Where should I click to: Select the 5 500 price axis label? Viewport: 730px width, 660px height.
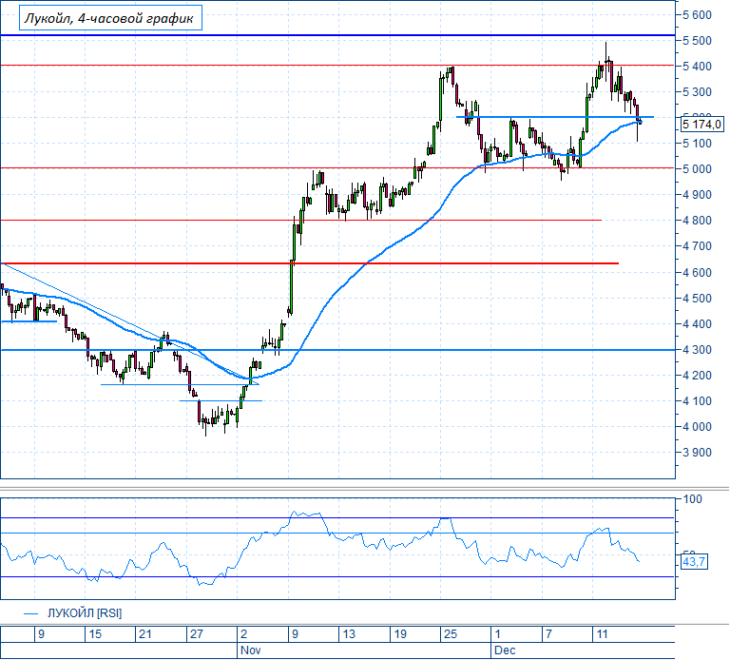[697, 40]
